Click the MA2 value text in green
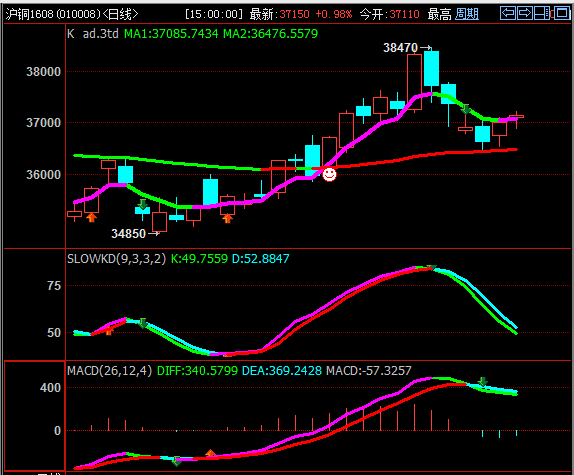 [x=271, y=34]
